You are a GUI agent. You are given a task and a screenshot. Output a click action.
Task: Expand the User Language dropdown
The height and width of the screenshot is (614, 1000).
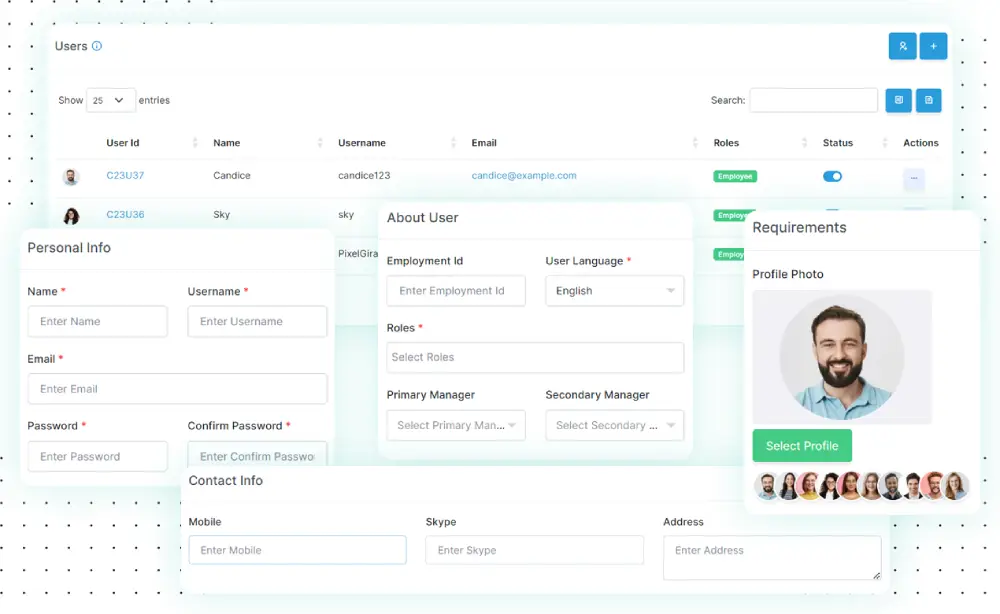click(614, 291)
